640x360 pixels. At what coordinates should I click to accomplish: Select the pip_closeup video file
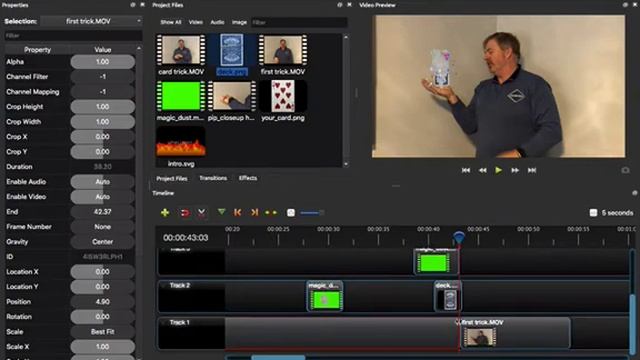[231, 101]
